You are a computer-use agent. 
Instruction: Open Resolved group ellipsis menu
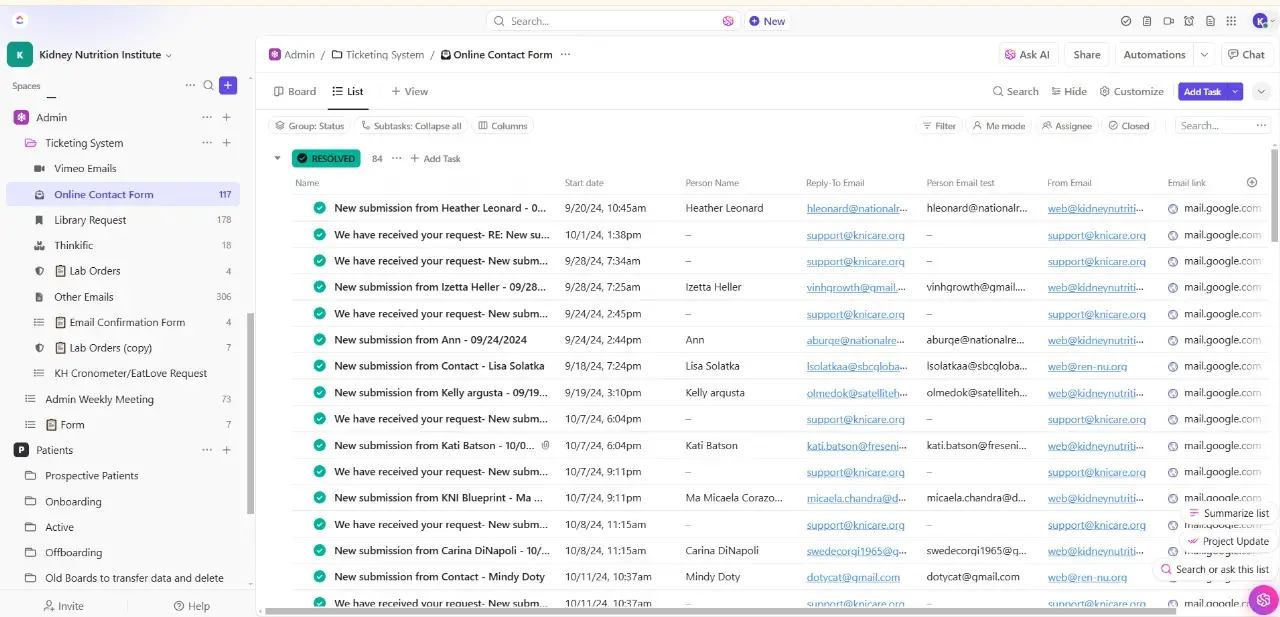point(397,158)
